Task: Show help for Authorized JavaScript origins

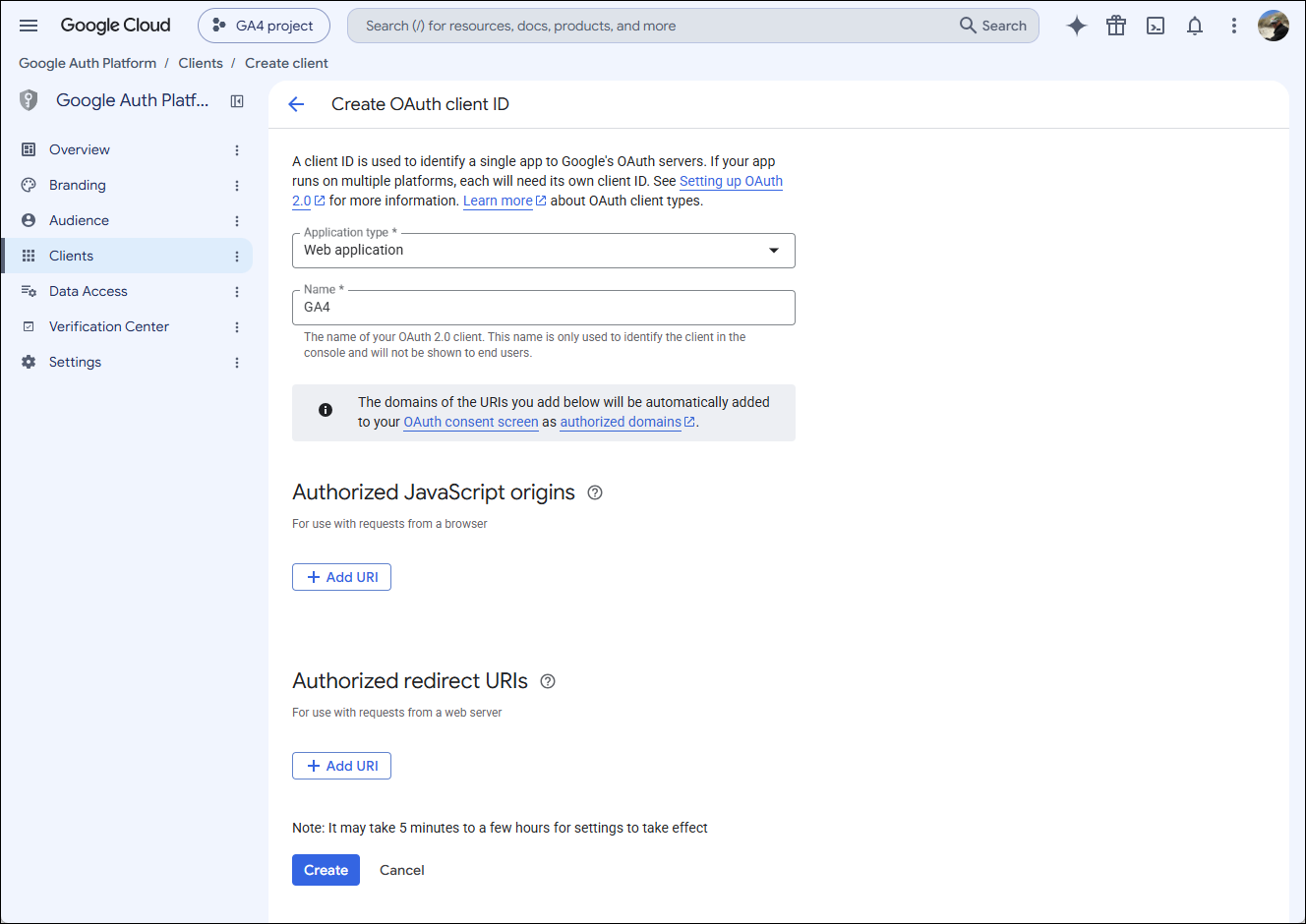Action: (595, 492)
